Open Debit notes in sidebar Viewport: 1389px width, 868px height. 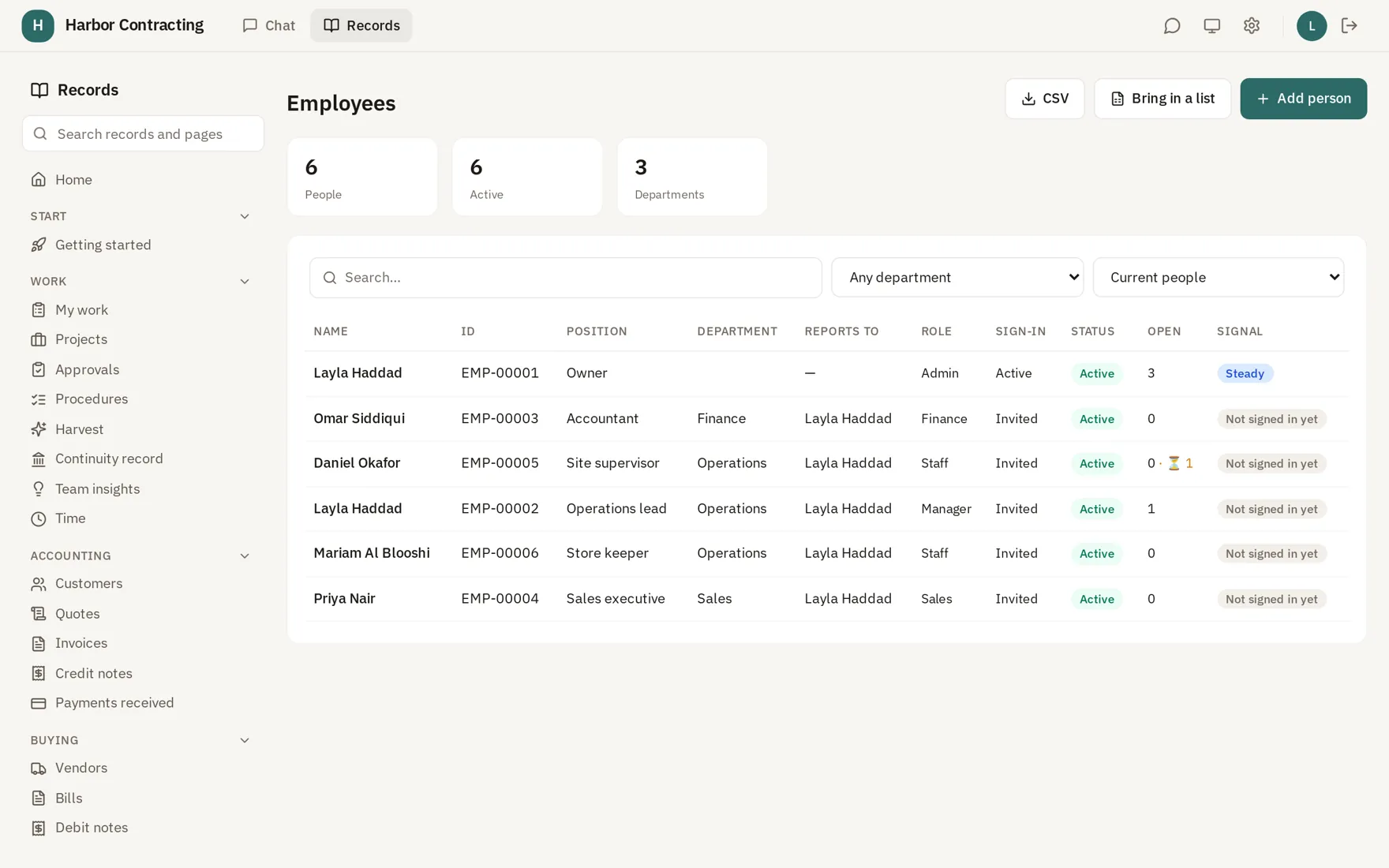(x=142, y=828)
